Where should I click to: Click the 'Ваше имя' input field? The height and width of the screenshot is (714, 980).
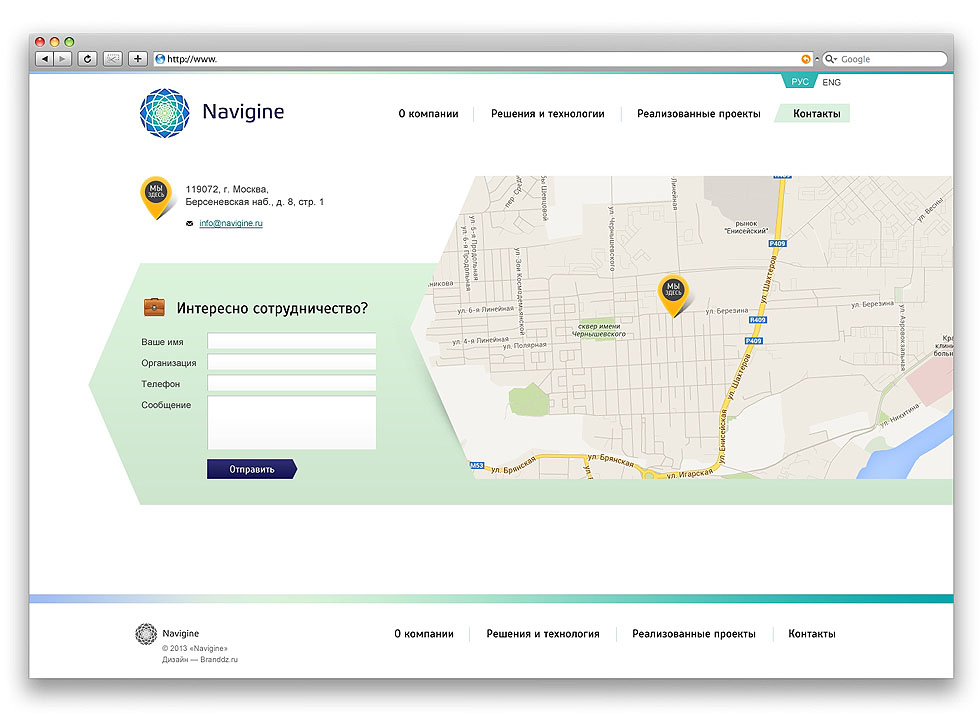[291, 342]
